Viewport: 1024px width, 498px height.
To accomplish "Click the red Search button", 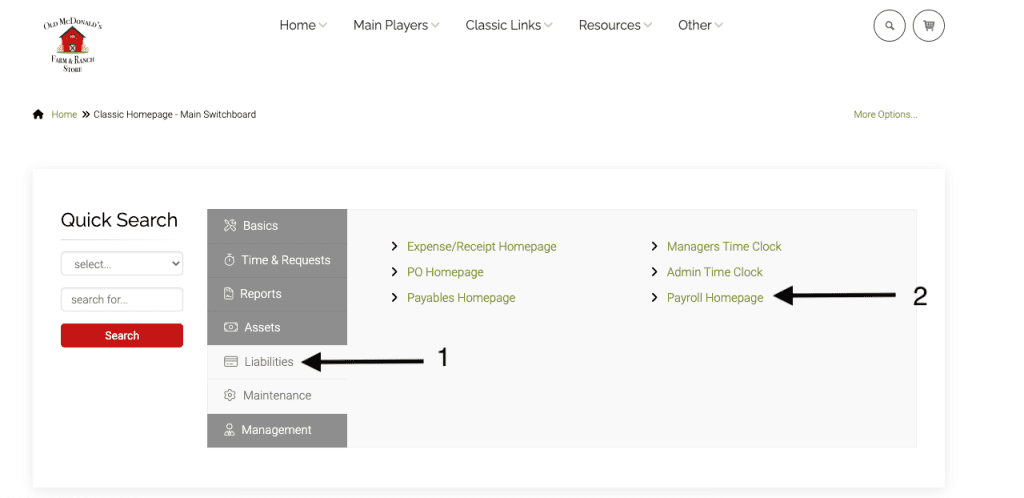I will 122,335.
